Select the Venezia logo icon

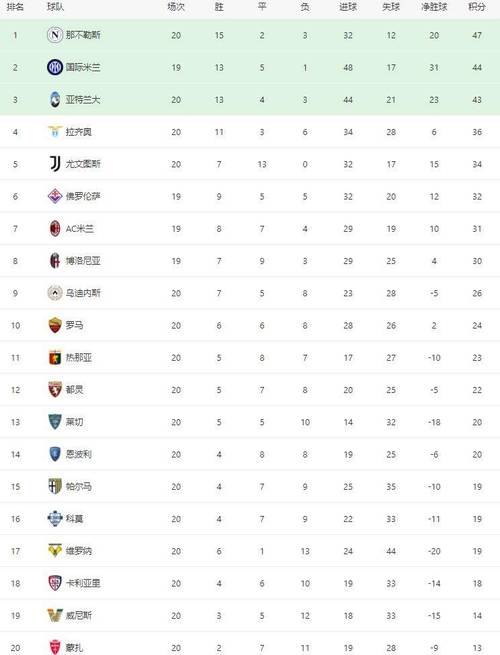(55, 615)
